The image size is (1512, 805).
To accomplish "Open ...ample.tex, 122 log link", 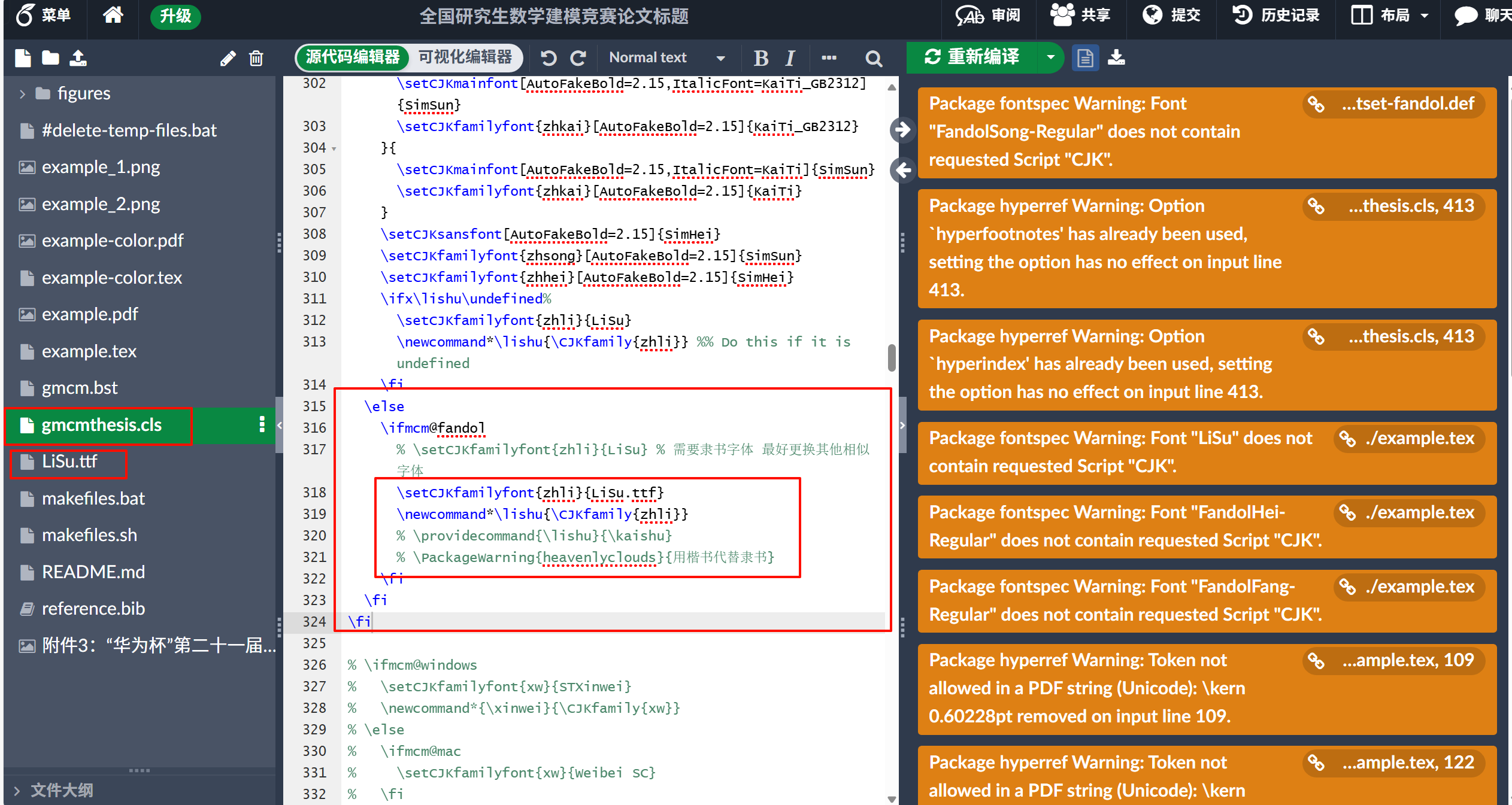I will [1393, 763].
